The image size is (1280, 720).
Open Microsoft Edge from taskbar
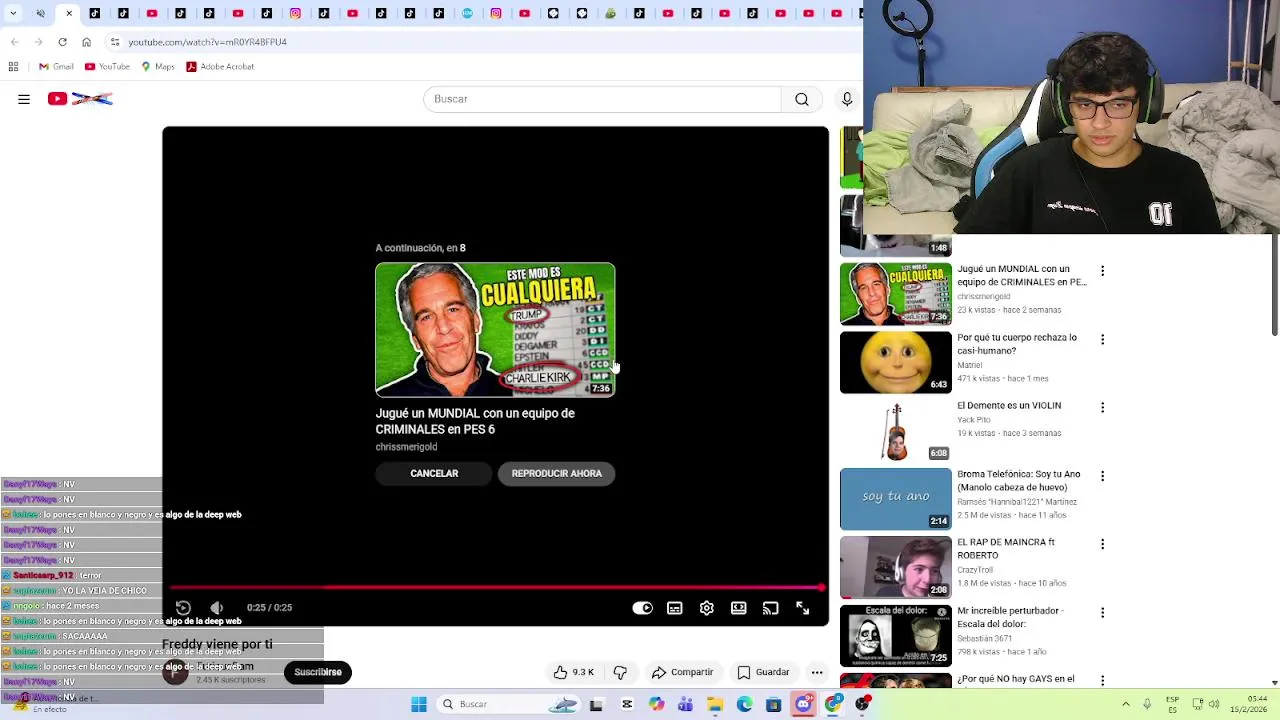coord(744,704)
